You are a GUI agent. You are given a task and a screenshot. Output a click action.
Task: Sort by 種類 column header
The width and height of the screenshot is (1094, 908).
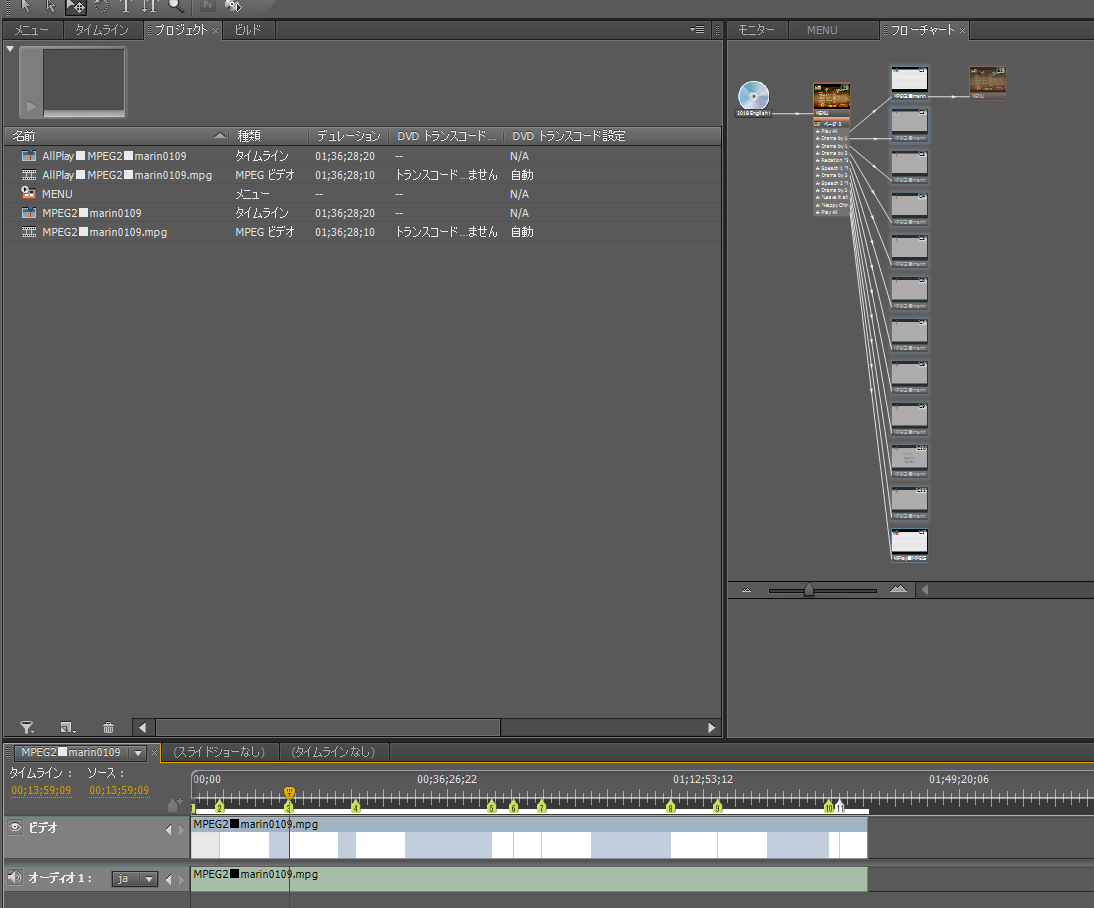click(x=269, y=135)
